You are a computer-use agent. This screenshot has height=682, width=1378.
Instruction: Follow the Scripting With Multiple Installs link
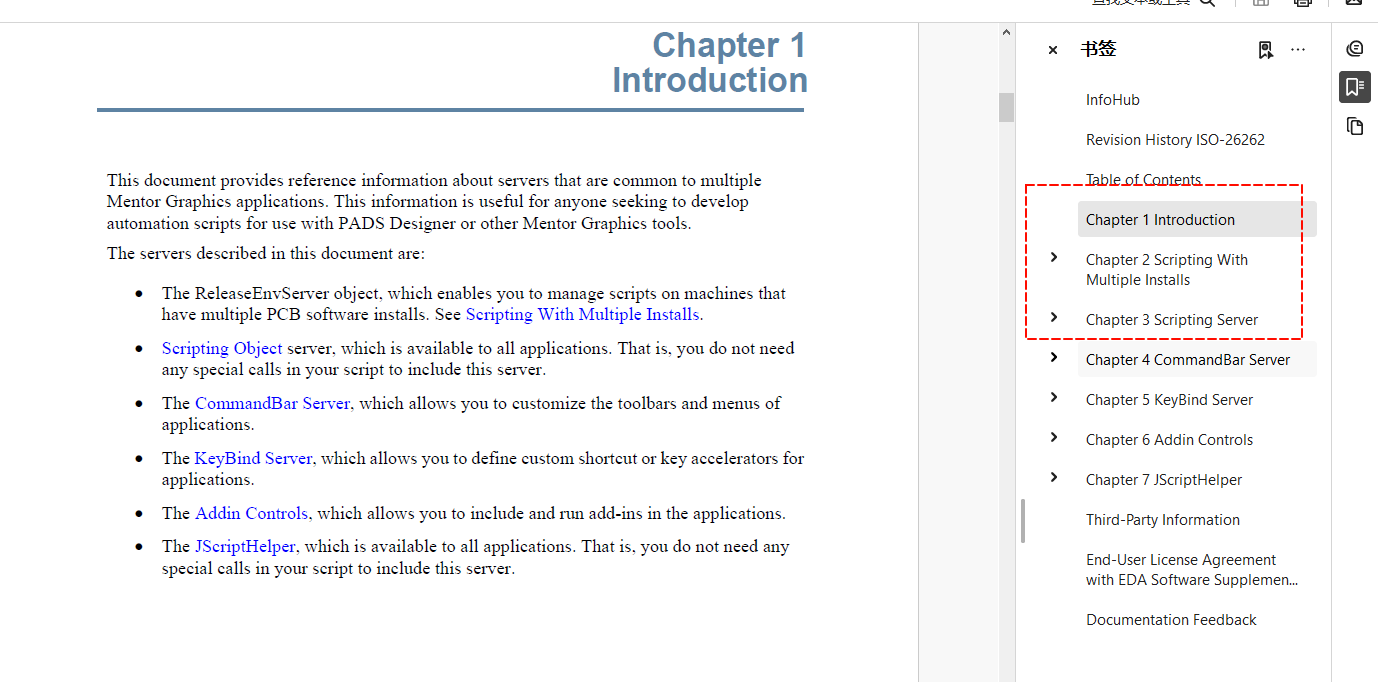[582, 315]
